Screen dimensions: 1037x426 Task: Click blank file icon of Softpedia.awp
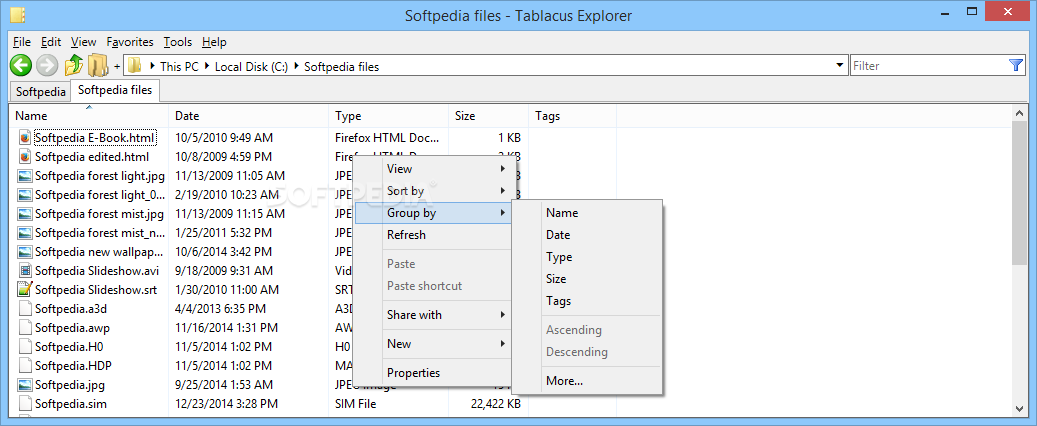[25, 327]
